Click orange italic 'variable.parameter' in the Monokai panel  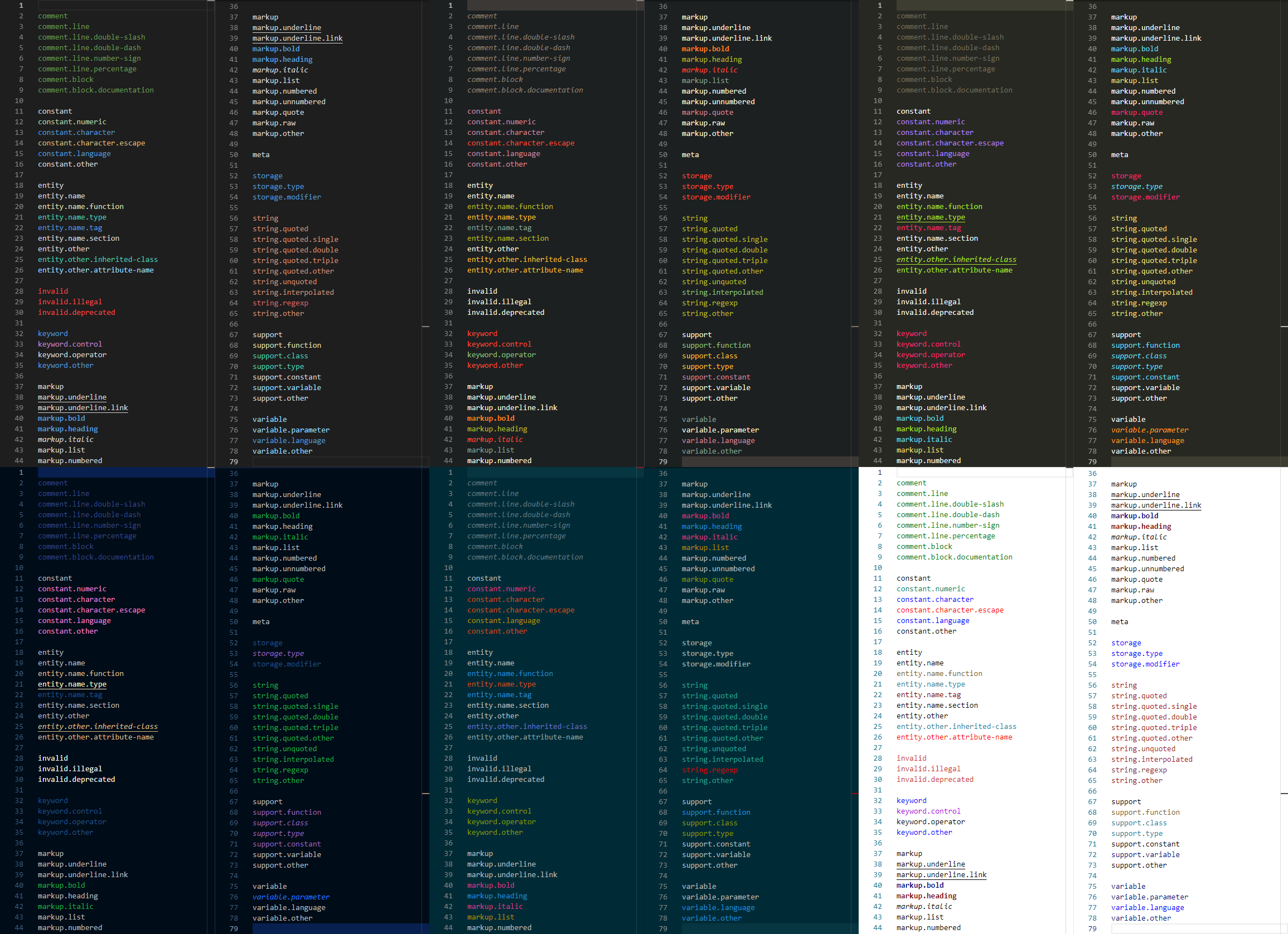click(1149, 430)
